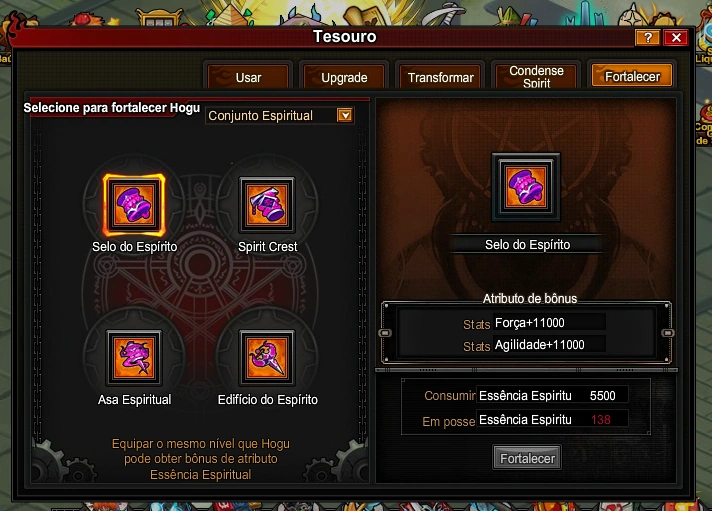Image resolution: width=712 pixels, height=511 pixels.
Task: Close the Tesouro window
Action: coord(676,38)
